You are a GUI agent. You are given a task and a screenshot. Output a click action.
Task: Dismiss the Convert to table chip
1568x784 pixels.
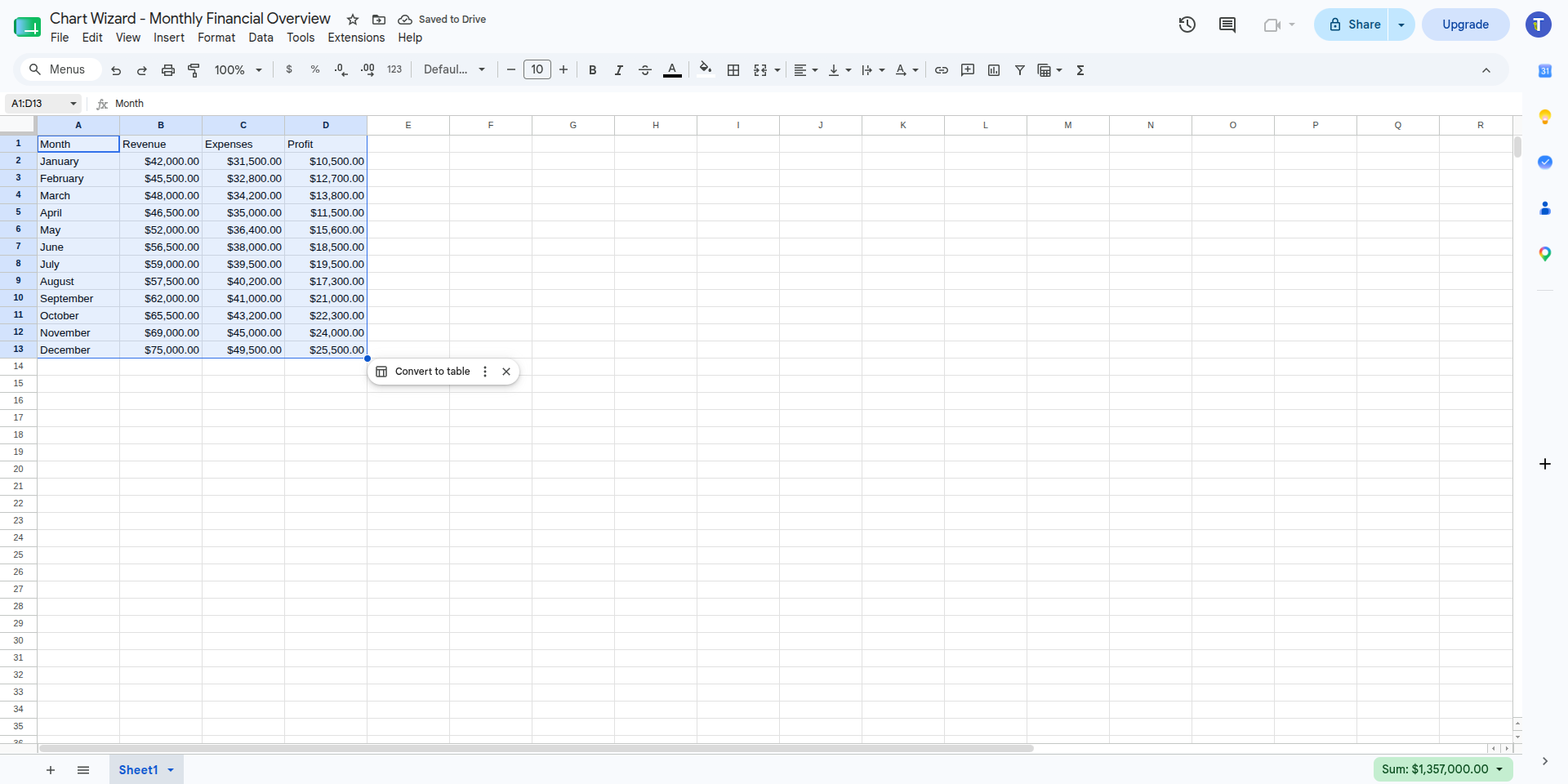(x=506, y=372)
